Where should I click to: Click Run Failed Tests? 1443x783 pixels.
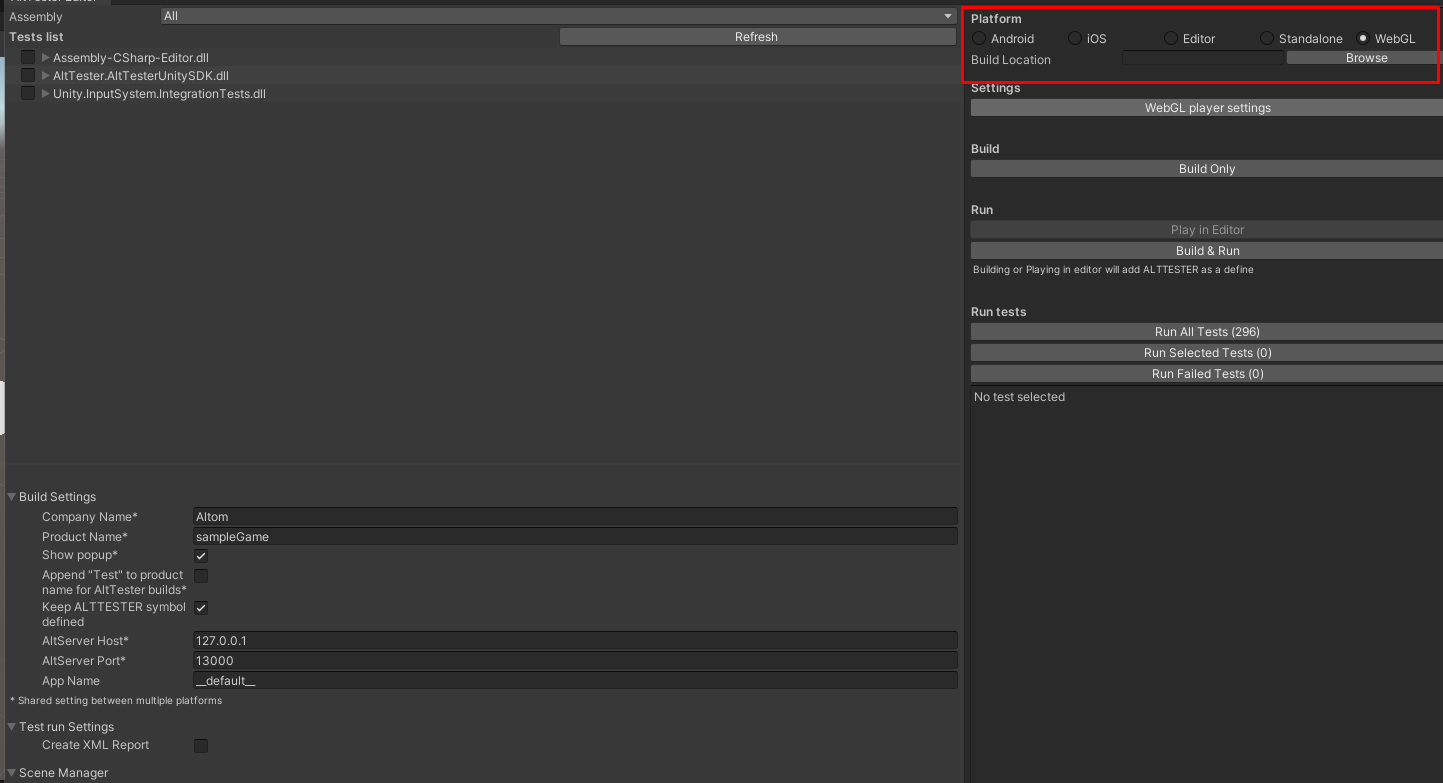1205,373
